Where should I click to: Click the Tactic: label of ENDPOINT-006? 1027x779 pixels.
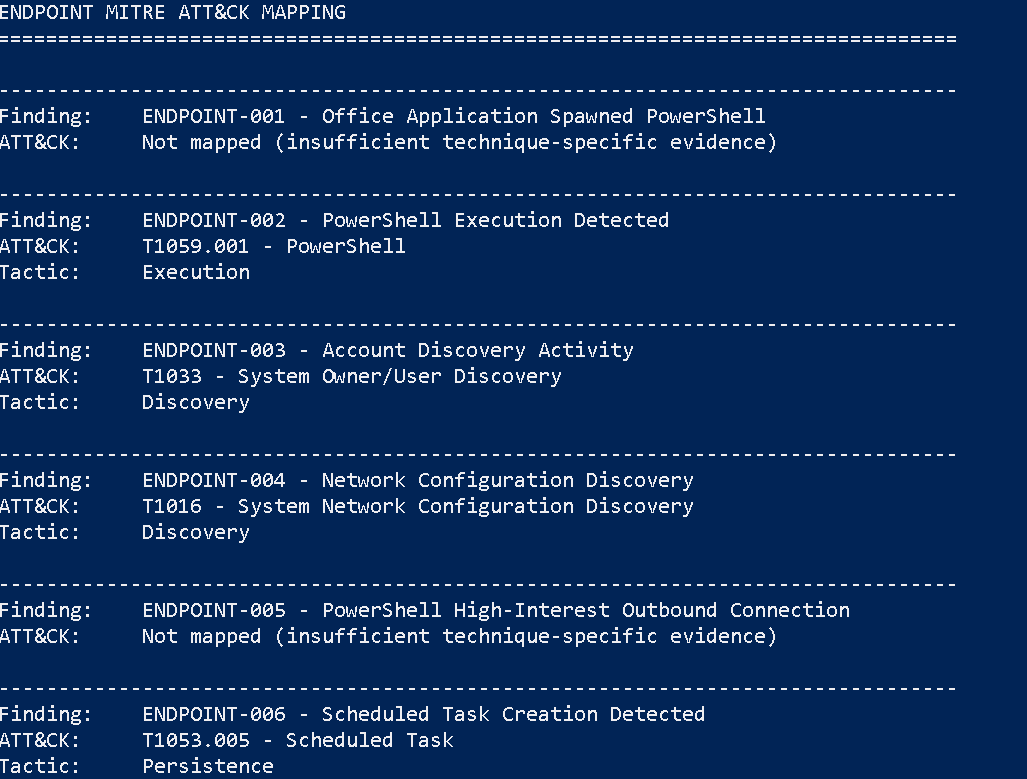[x=40, y=767]
